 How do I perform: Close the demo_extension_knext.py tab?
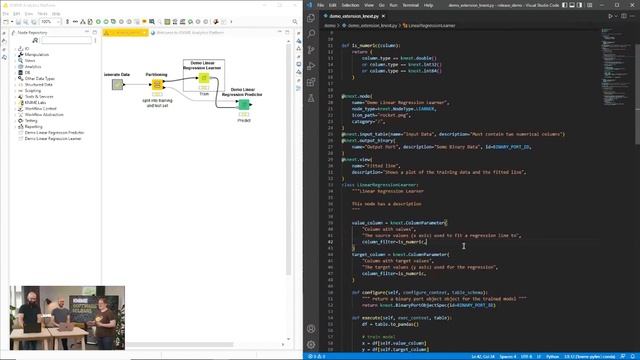tap(383, 16)
